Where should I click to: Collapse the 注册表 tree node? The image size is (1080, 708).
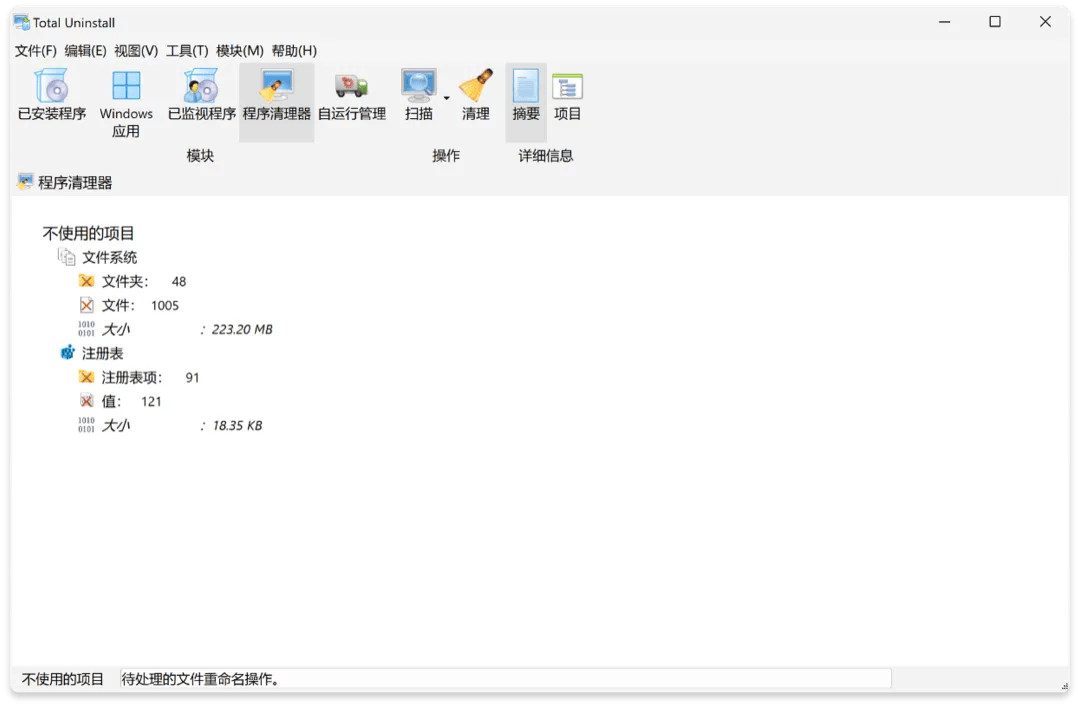click(x=102, y=354)
